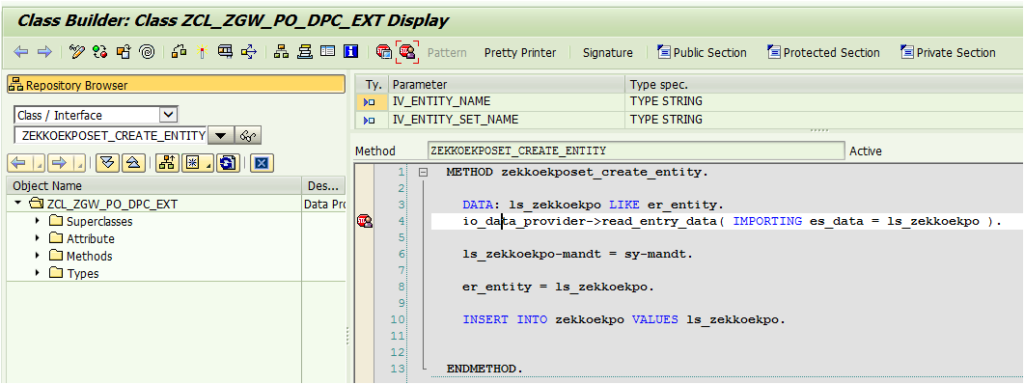Click the spiral Enhance icon
Screen dimensions: 1024x384
tap(147, 53)
